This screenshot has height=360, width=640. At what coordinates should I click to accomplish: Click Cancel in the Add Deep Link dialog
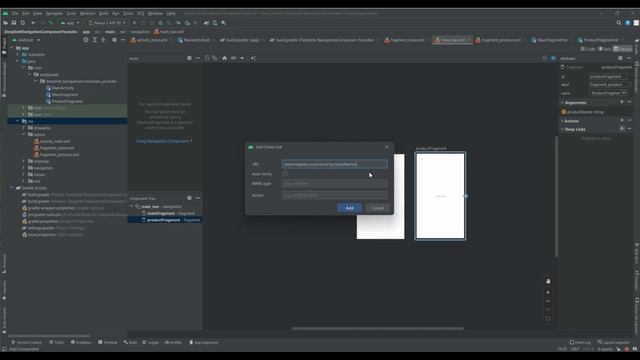pyautogui.click(x=377, y=208)
